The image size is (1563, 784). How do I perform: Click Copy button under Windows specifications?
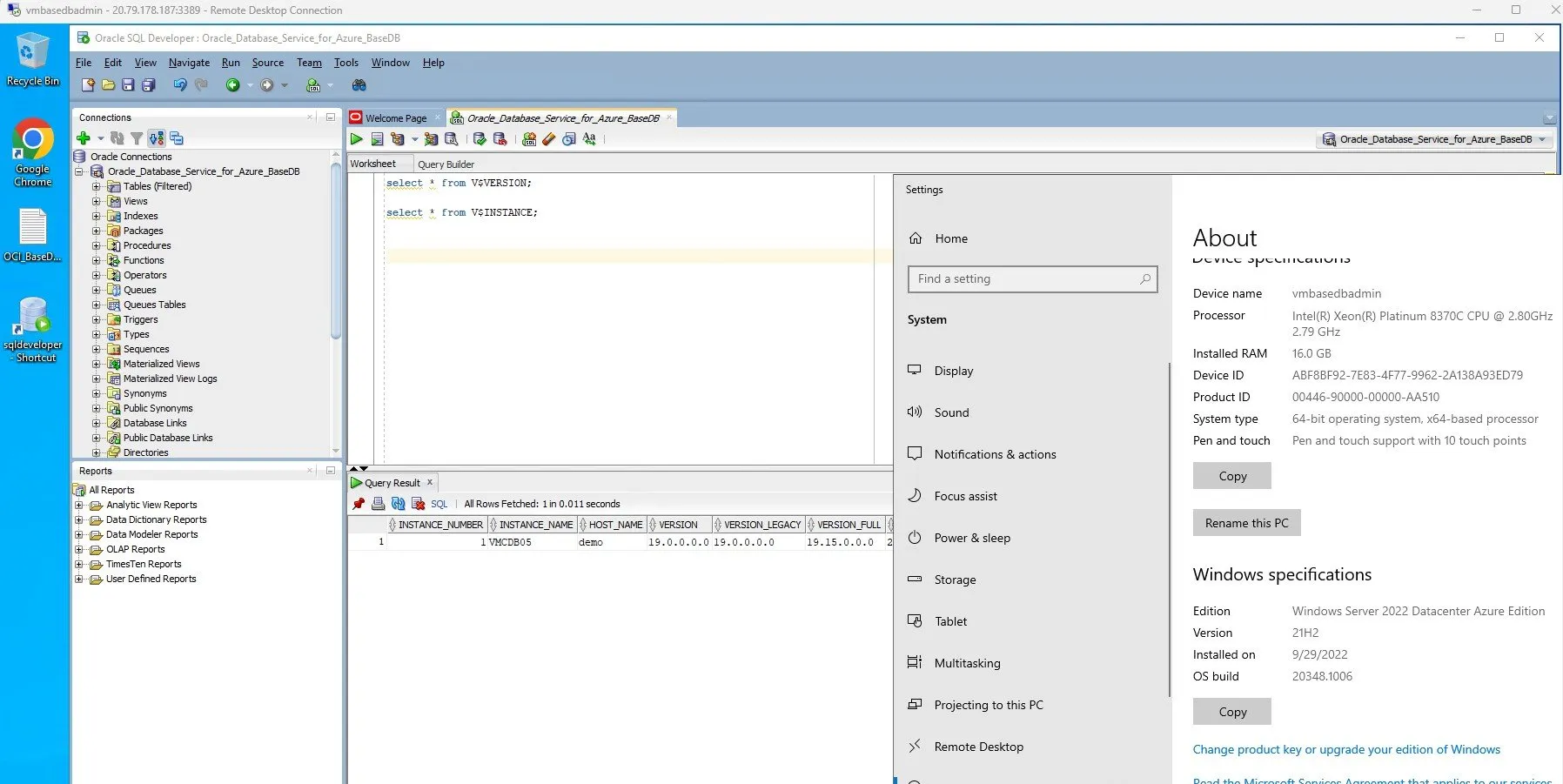pos(1232,712)
